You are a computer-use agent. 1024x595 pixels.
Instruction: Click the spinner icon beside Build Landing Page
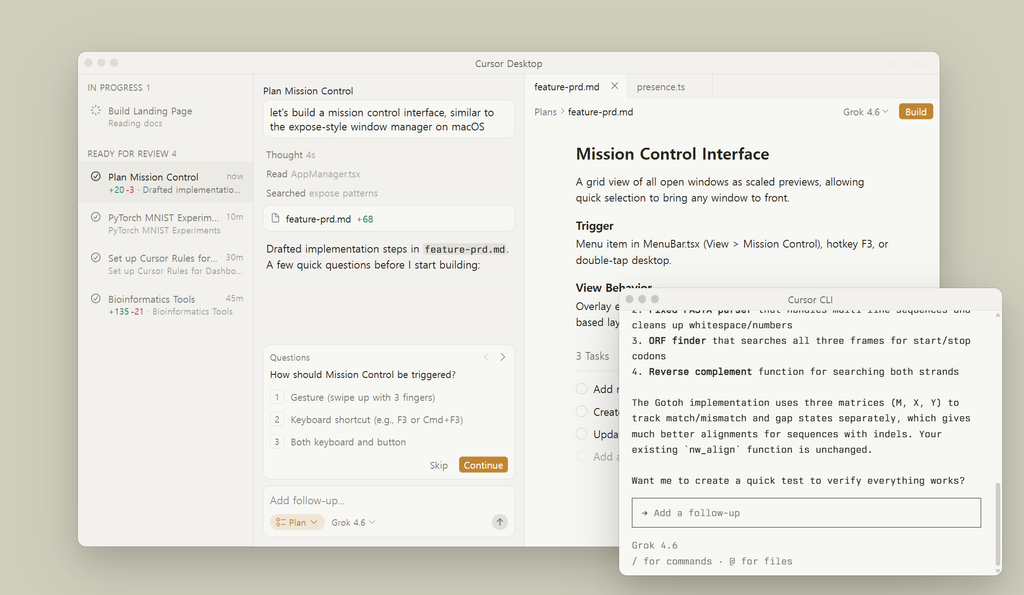[95, 110]
